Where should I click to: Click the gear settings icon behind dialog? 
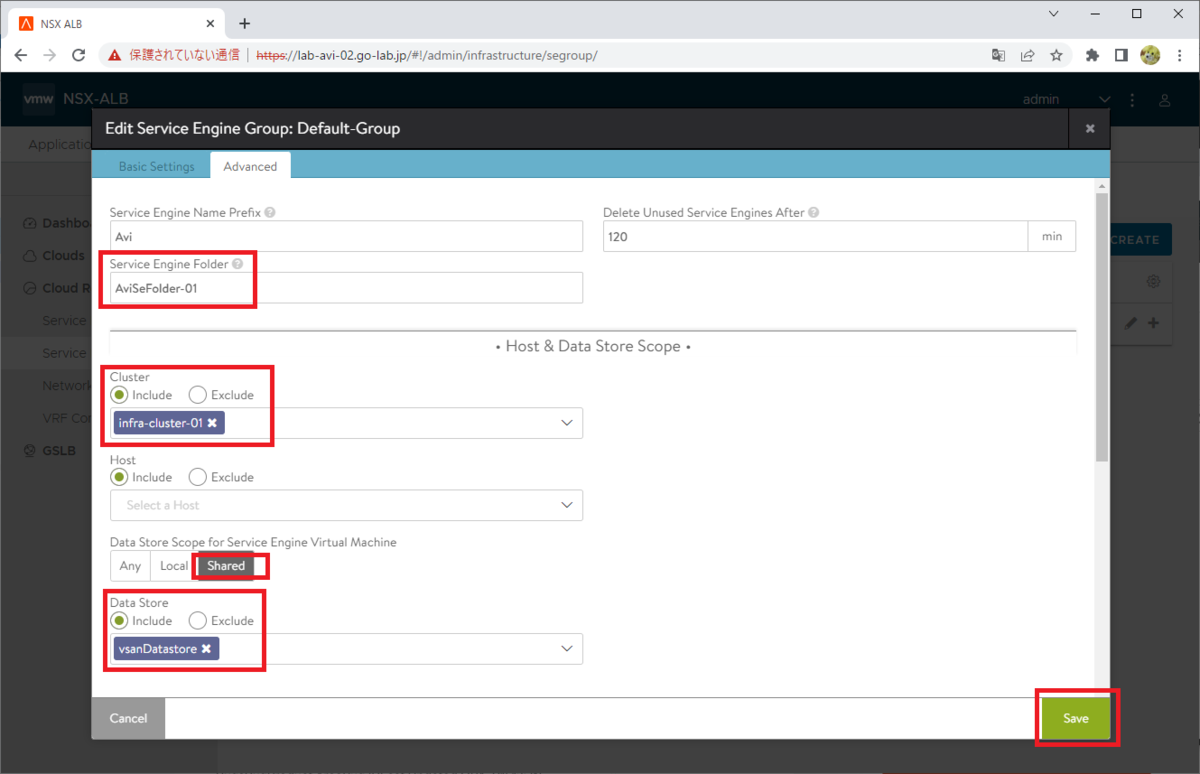1153,282
